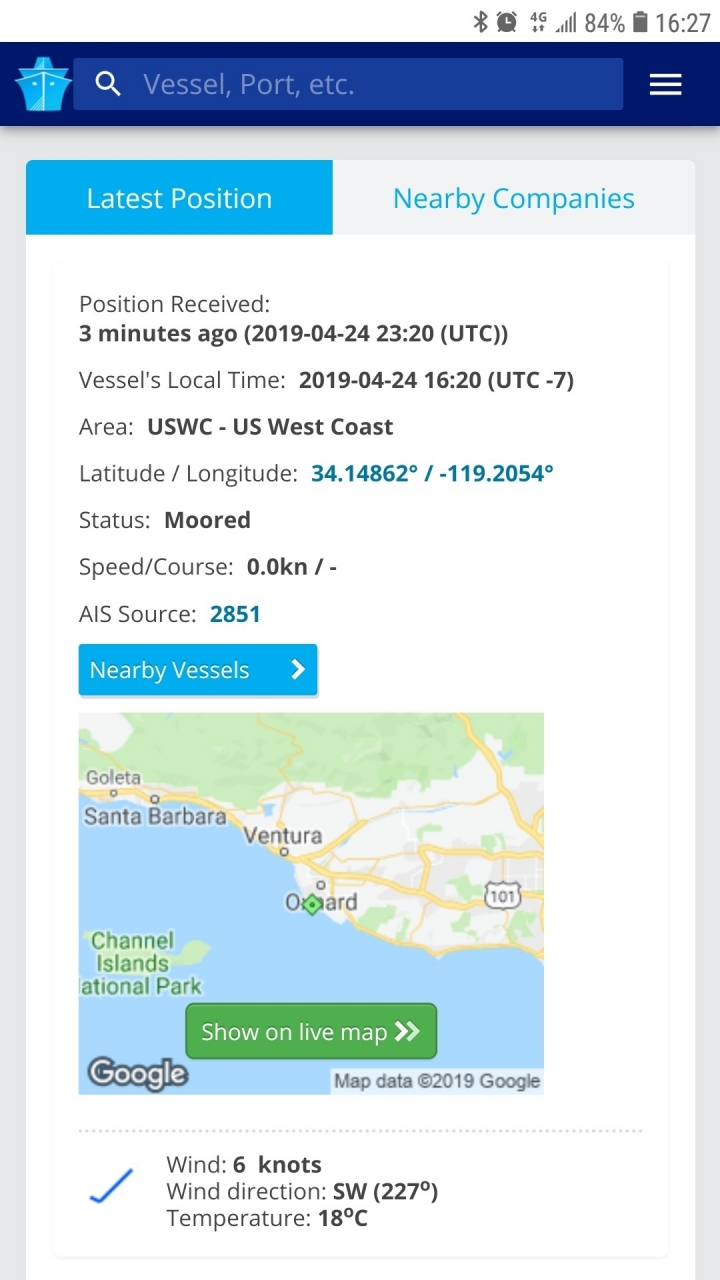Tap the MarineTraffic ship logo
The height and width of the screenshot is (1280, 720).
pyautogui.click(x=43, y=84)
